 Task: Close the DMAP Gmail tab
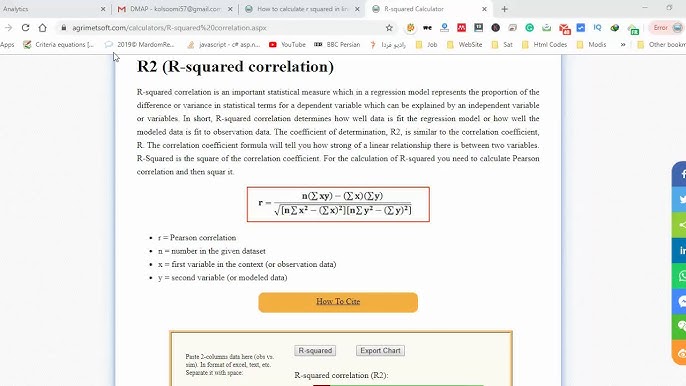pyautogui.click(x=230, y=9)
